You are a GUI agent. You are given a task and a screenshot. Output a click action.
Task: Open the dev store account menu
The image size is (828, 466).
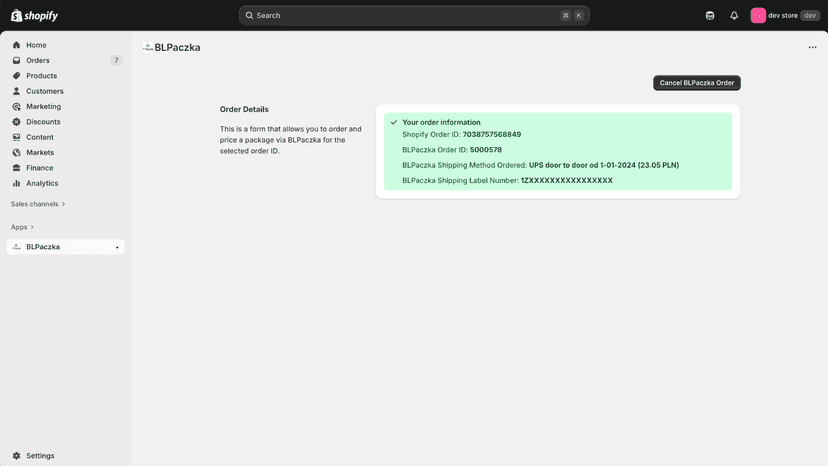coord(785,15)
